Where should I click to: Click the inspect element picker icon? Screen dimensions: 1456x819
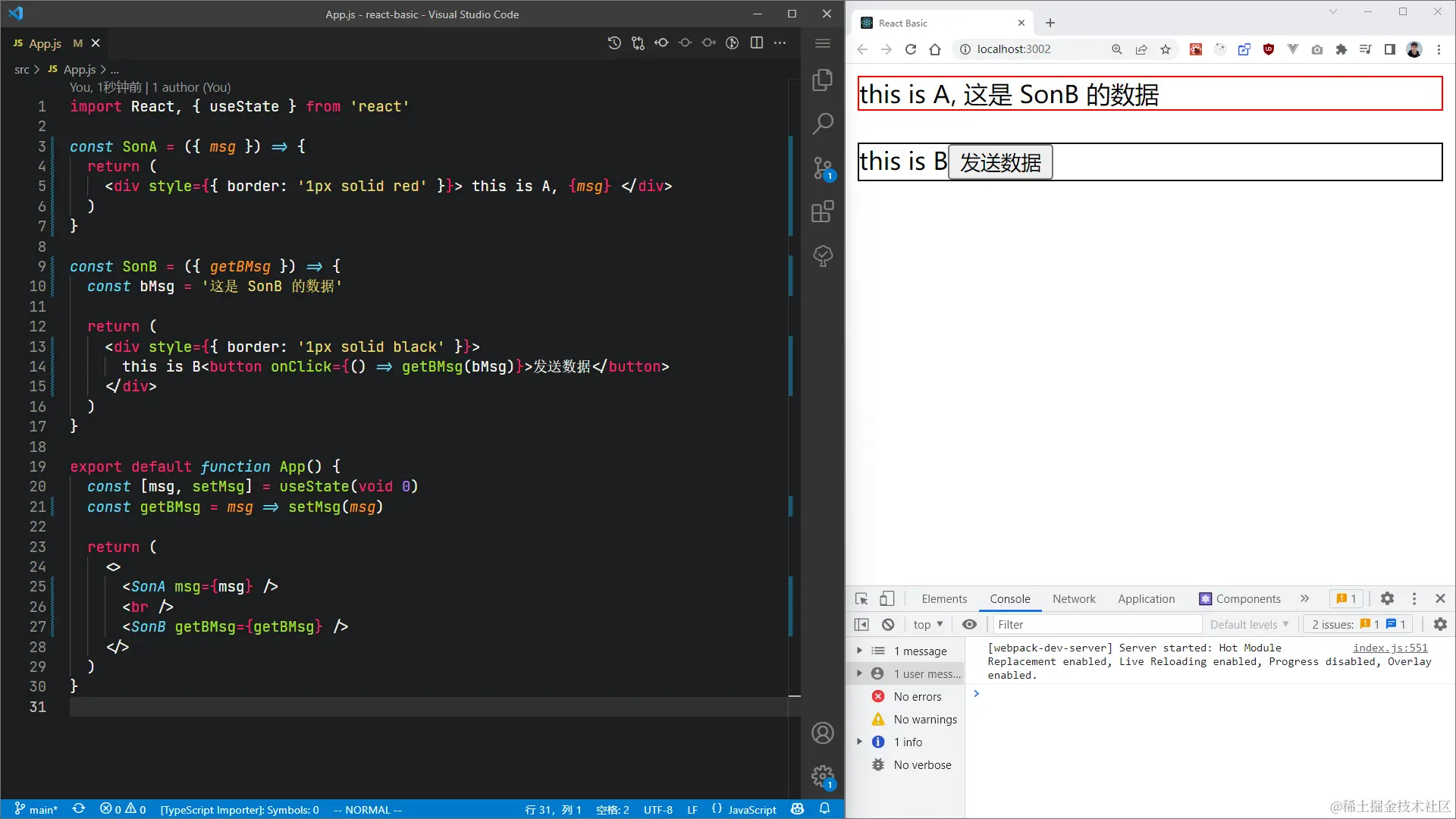click(861, 598)
